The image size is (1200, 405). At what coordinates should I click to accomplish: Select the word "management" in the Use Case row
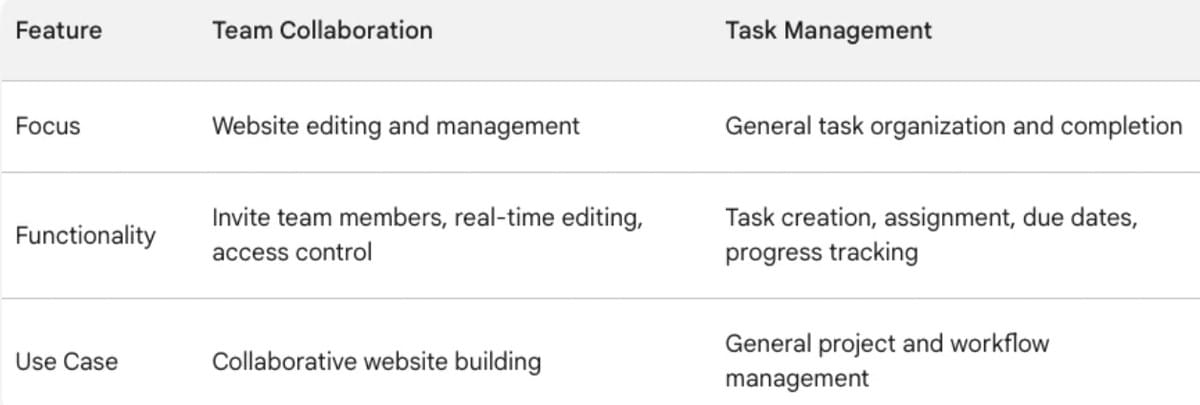coord(796,378)
